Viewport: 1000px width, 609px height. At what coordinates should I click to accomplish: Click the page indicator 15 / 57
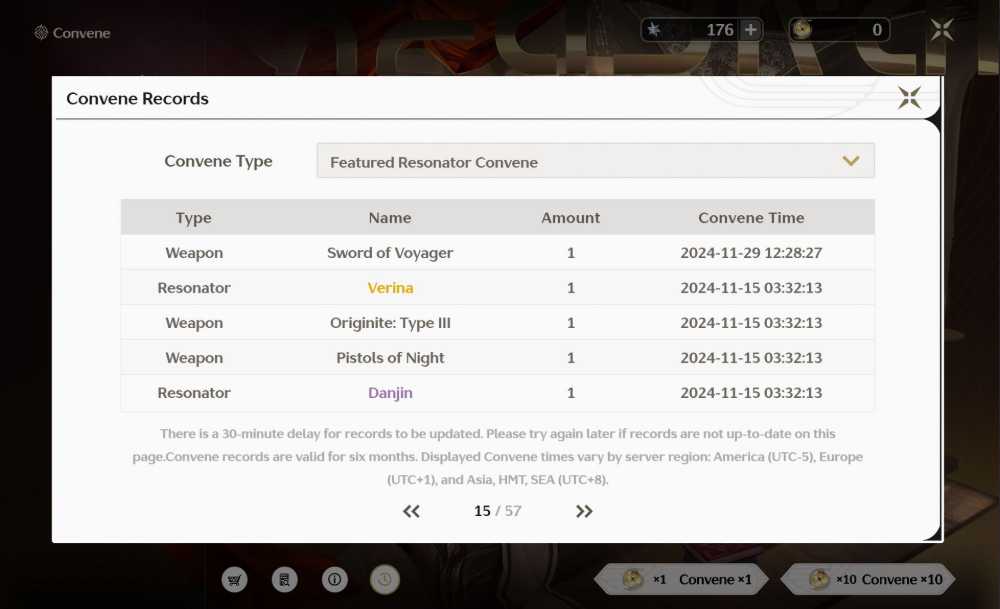point(497,511)
